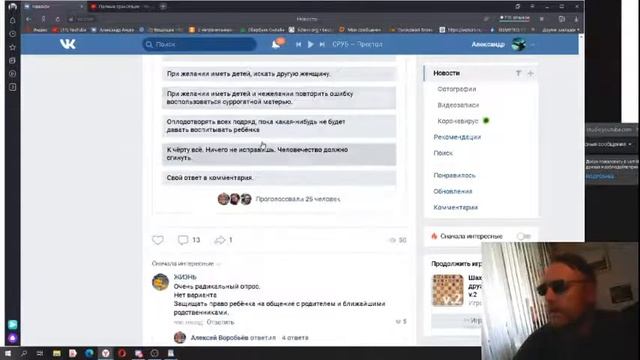640x360 pixels.
Task: Reload the page in the browser
Action: [x=58, y=19]
